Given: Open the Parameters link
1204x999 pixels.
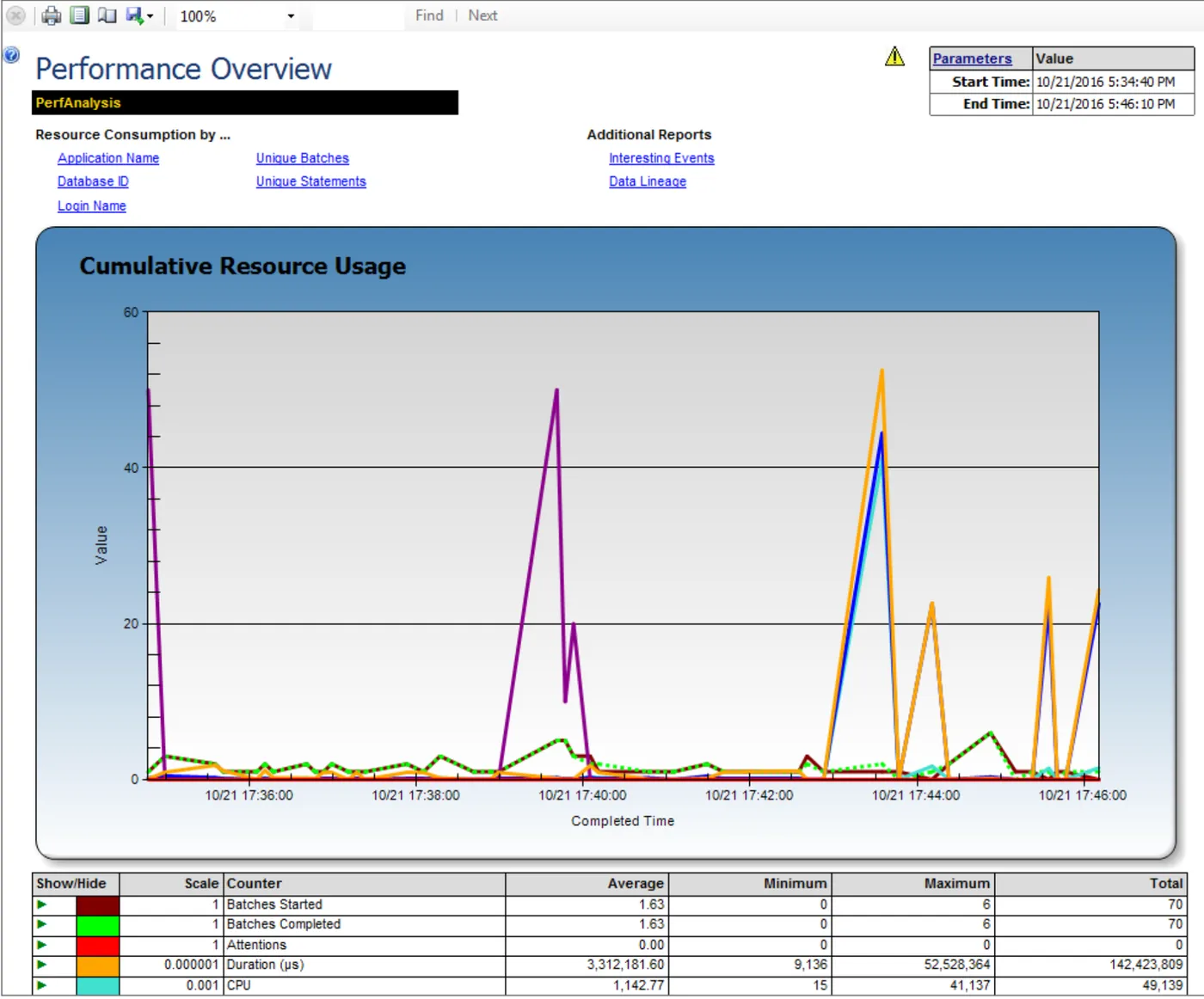Looking at the screenshot, I should [972, 58].
